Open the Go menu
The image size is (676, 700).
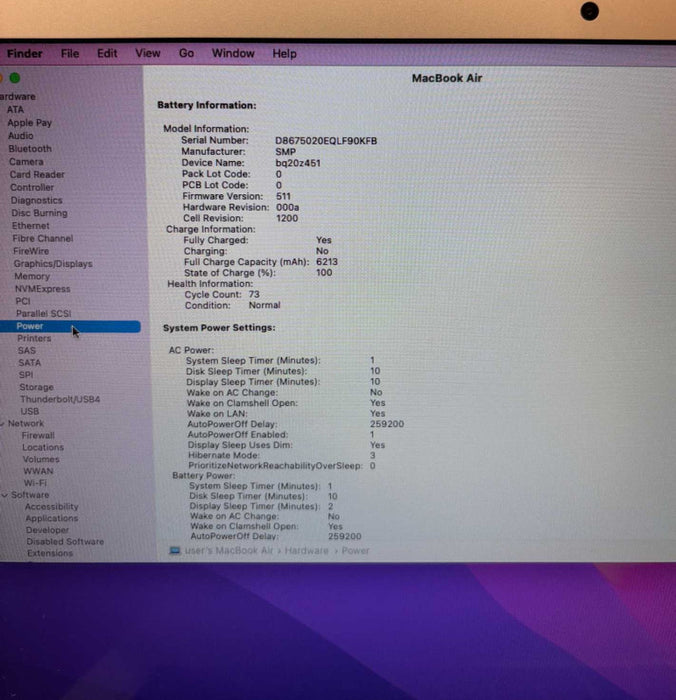coord(186,54)
